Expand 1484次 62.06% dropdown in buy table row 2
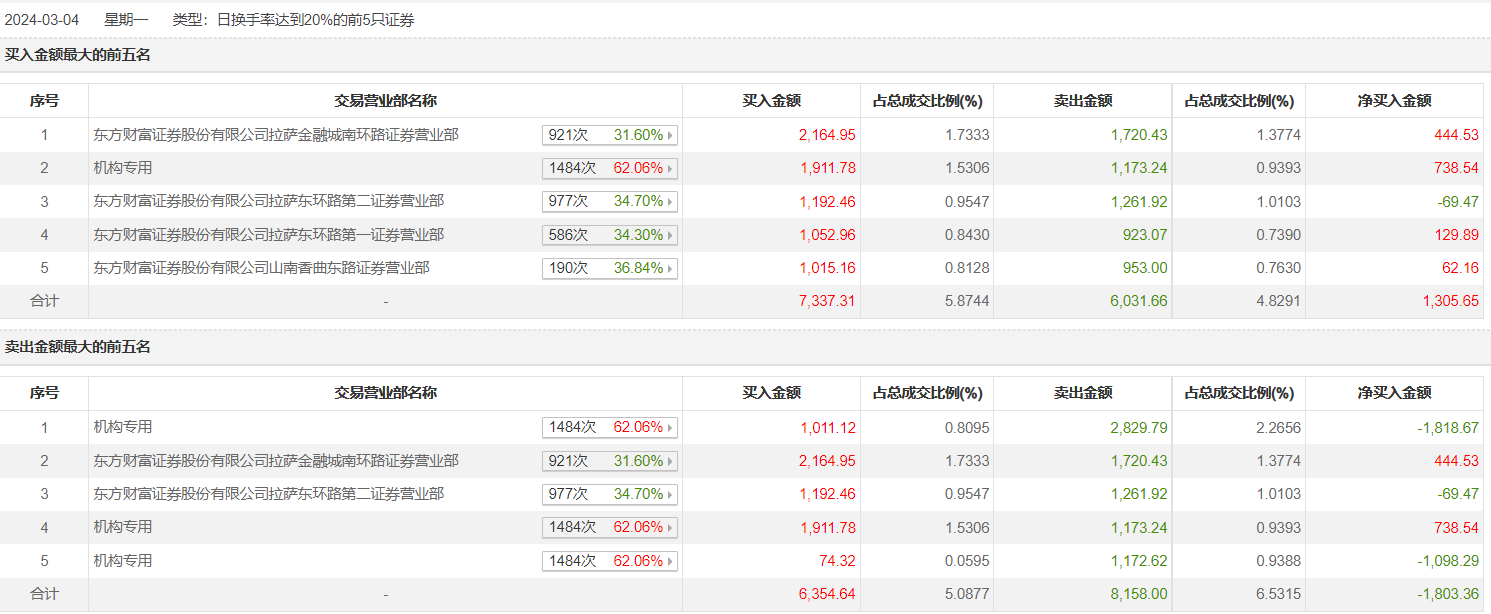 [670, 168]
